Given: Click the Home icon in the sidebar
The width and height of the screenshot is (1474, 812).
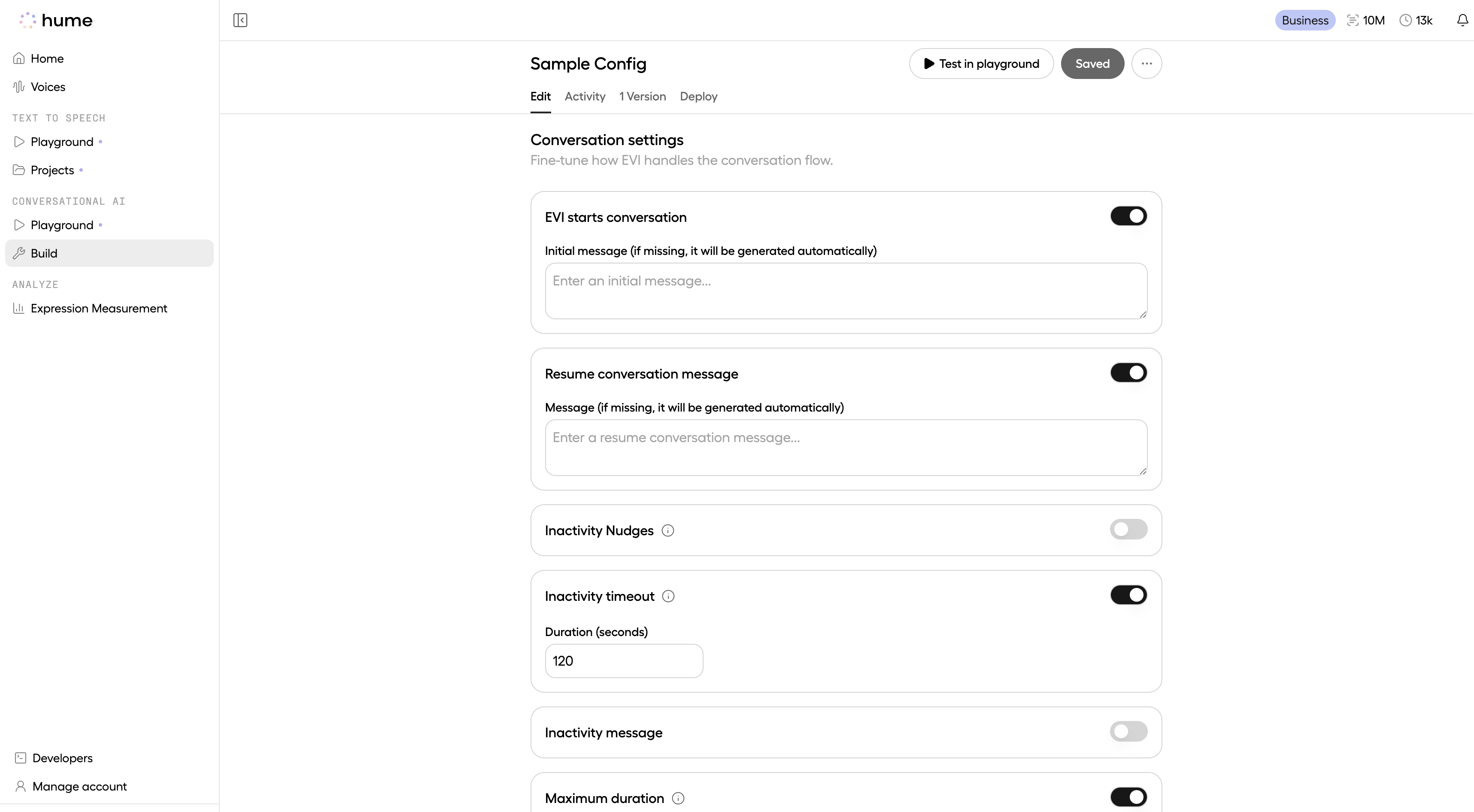Looking at the screenshot, I should (x=19, y=58).
